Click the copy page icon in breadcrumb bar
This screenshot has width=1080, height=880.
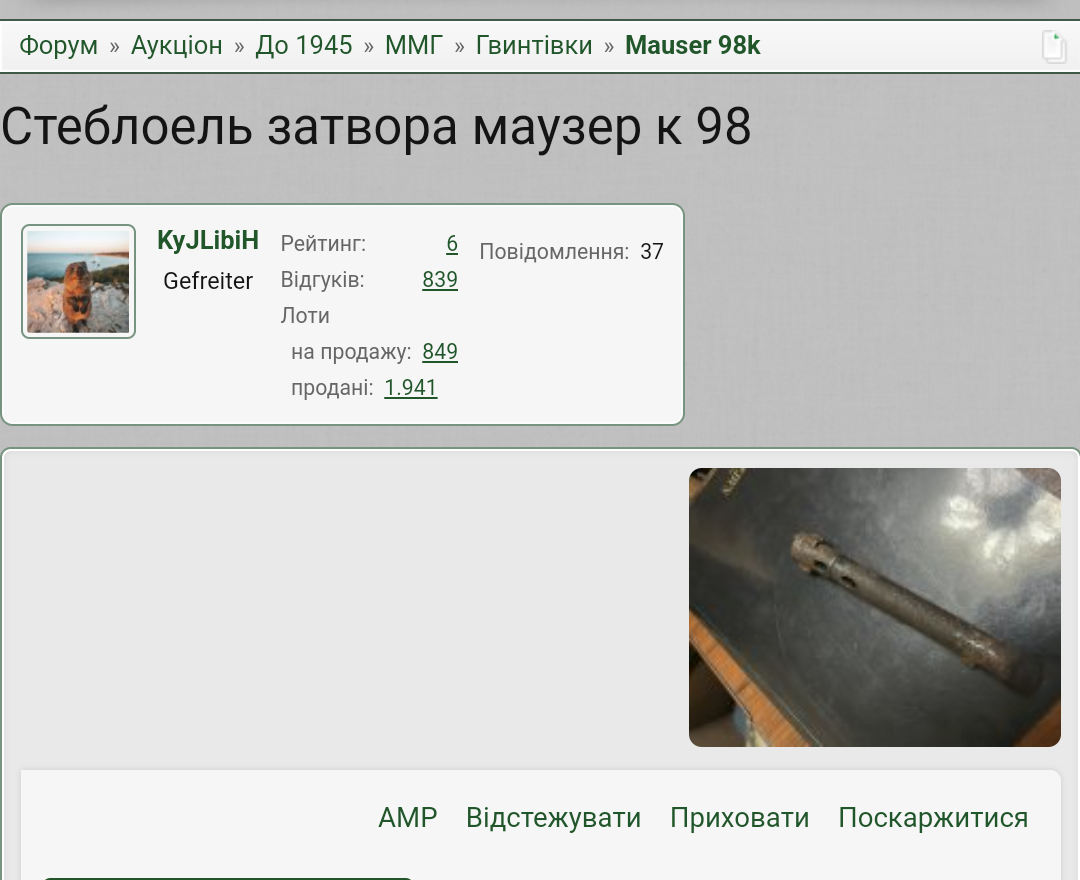click(1054, 48)
